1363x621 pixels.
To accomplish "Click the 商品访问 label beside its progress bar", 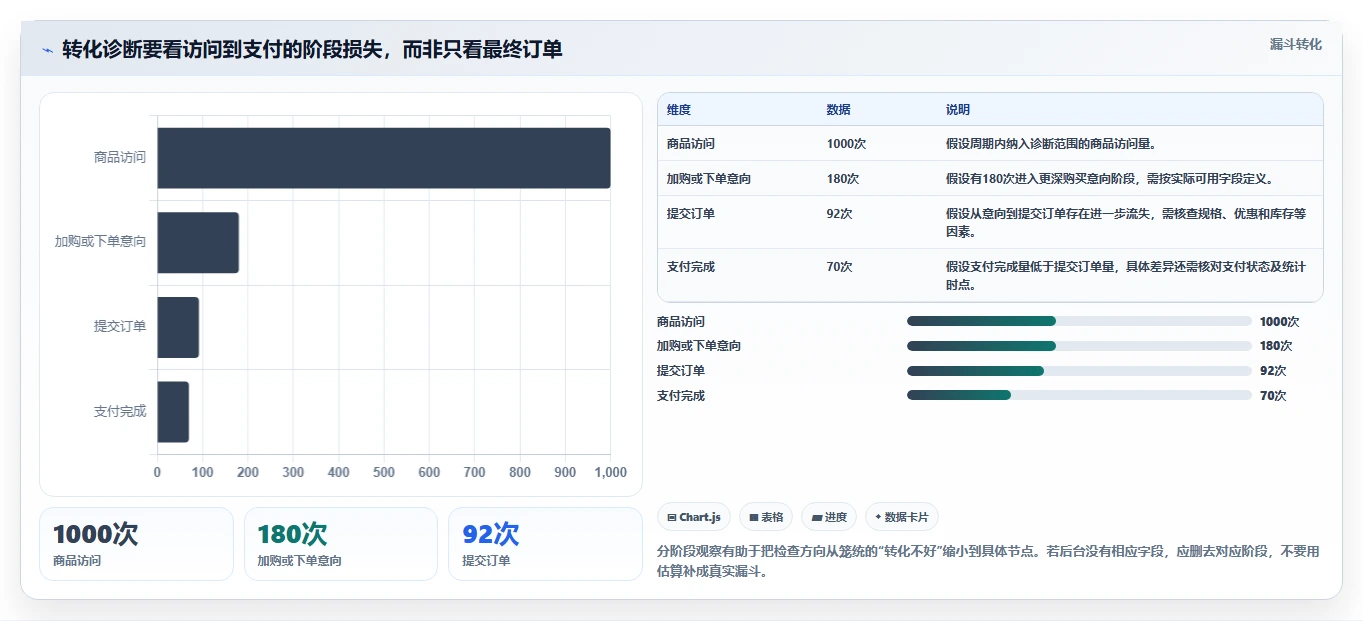I will tap(681, 321).
